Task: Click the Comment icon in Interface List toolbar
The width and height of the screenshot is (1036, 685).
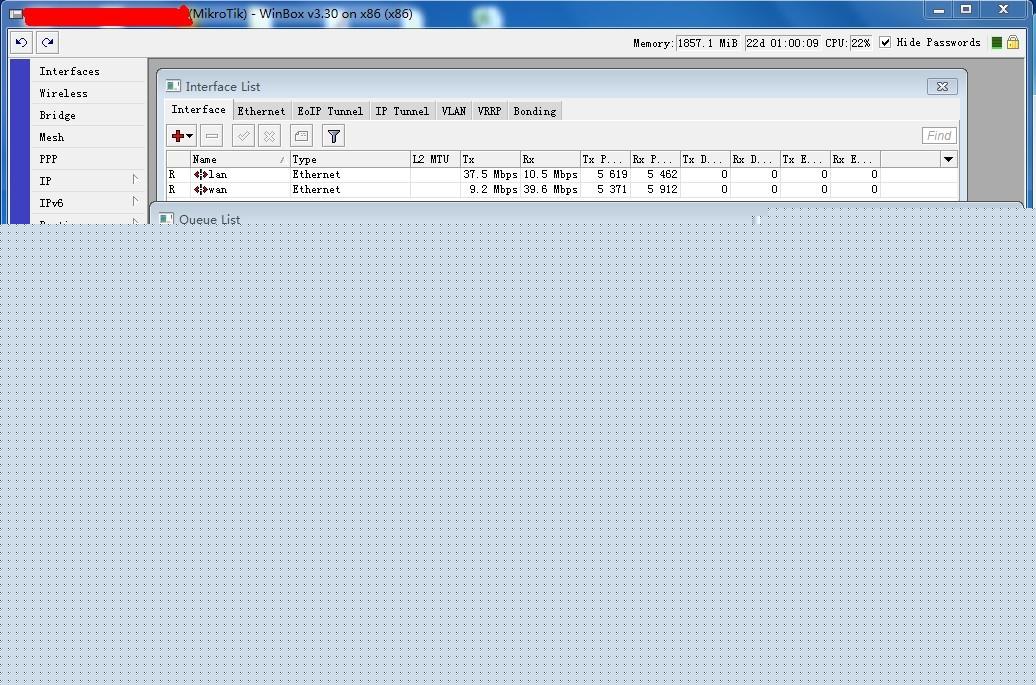Action: pos(301,136)
